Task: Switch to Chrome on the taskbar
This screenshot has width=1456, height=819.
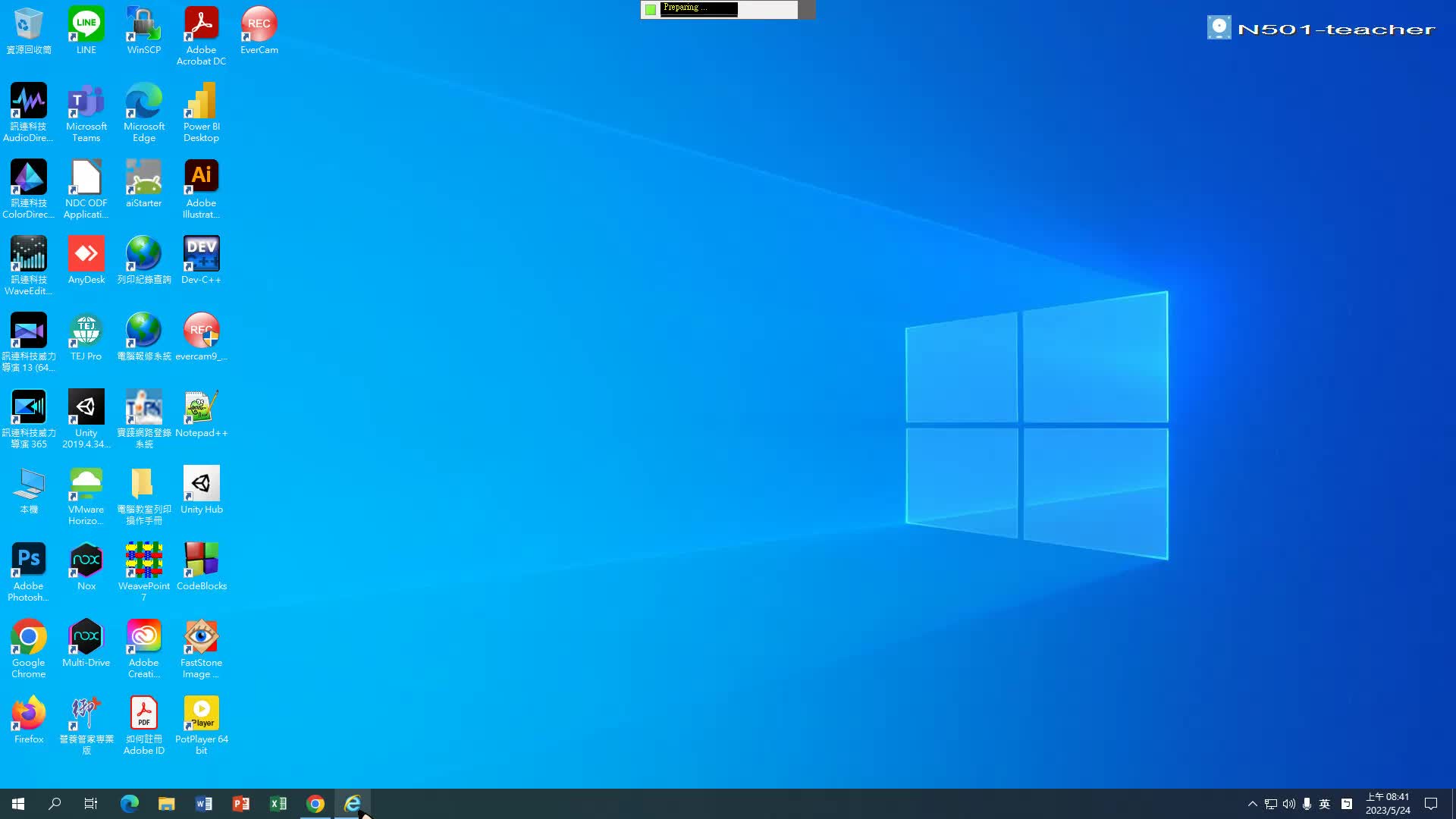Action: (x=315, y=804)
